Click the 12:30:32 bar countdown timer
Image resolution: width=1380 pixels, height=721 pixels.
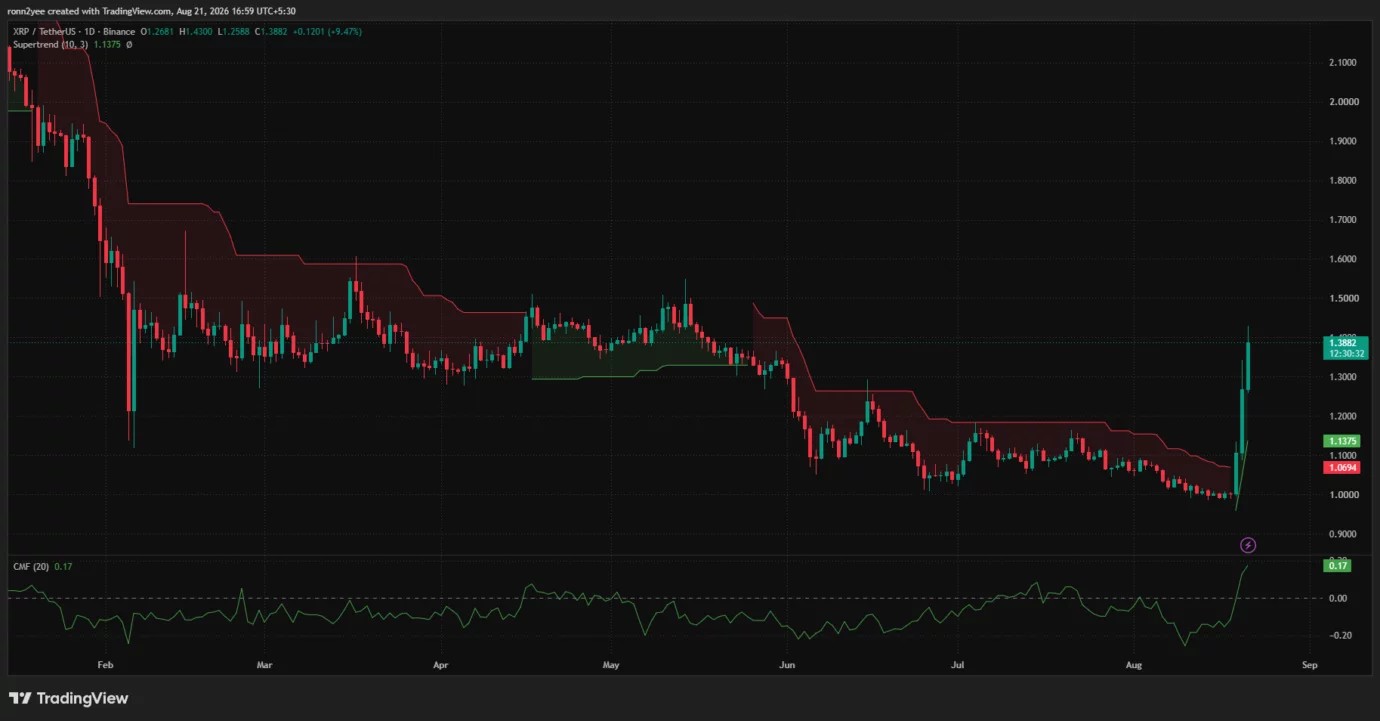click(1345, 354)
